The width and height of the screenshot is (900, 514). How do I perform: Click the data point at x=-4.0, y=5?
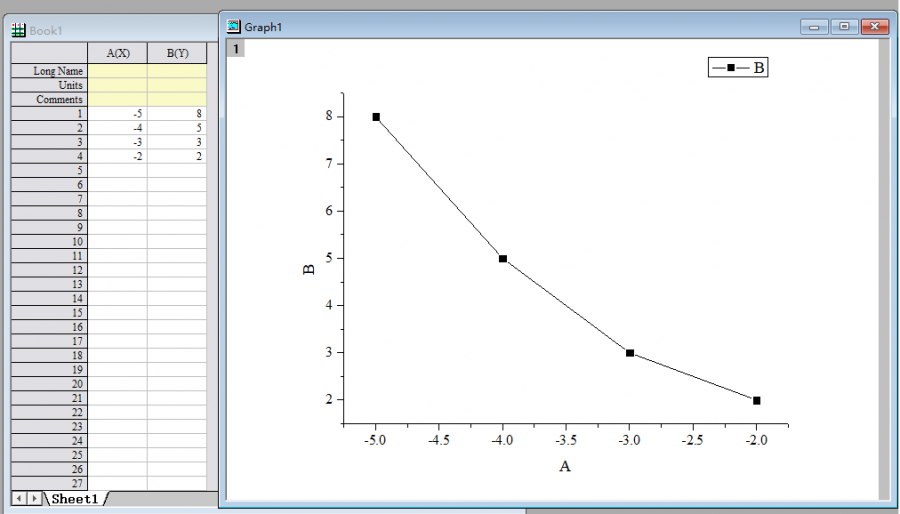(503, 259)
